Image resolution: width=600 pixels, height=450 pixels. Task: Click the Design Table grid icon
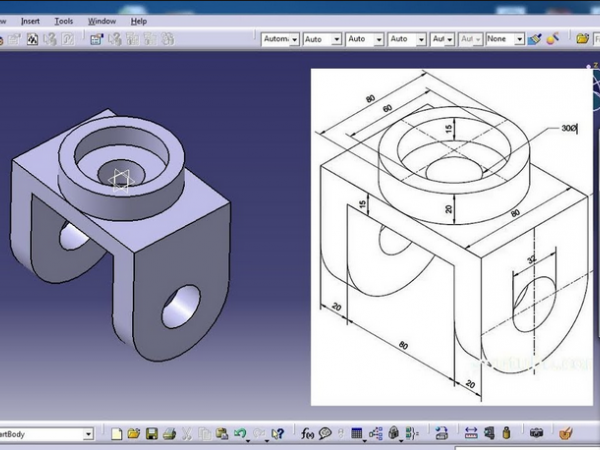pos(356,433)
